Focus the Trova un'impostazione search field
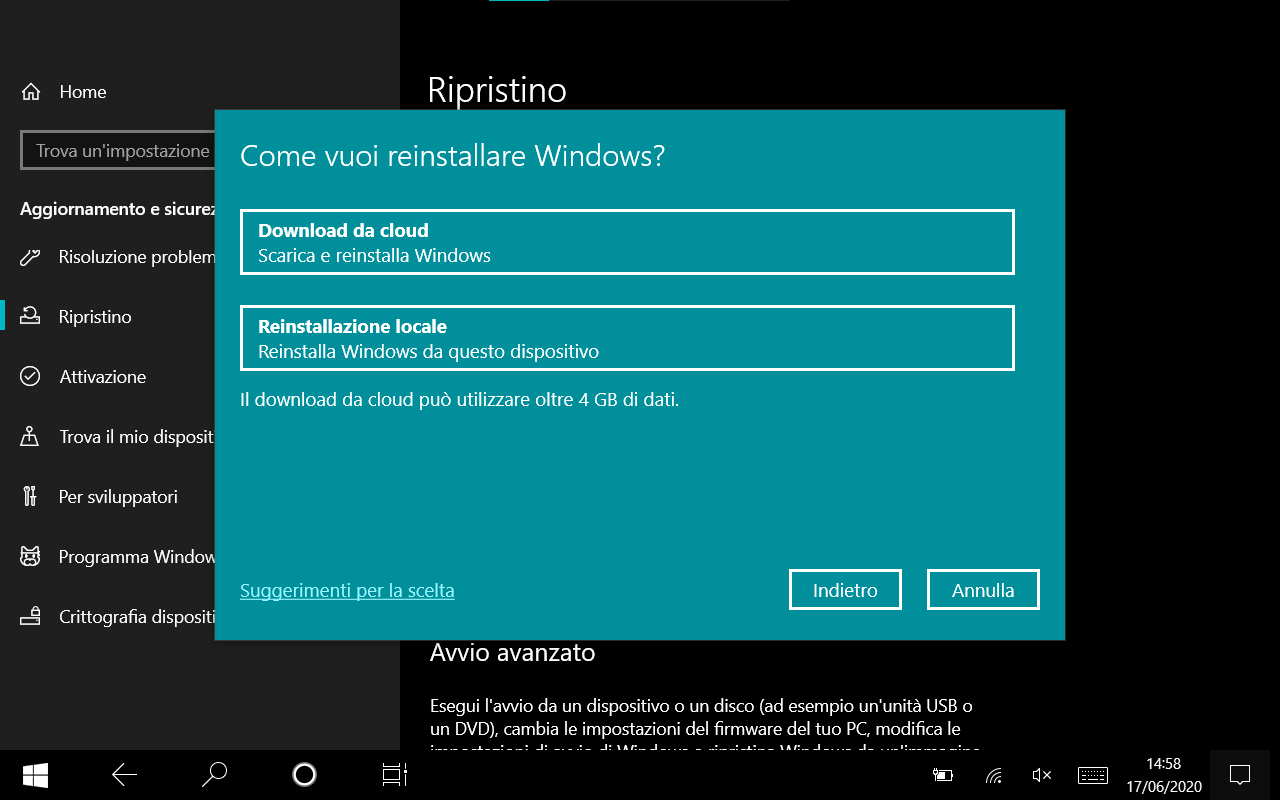 tap(118, 151)
